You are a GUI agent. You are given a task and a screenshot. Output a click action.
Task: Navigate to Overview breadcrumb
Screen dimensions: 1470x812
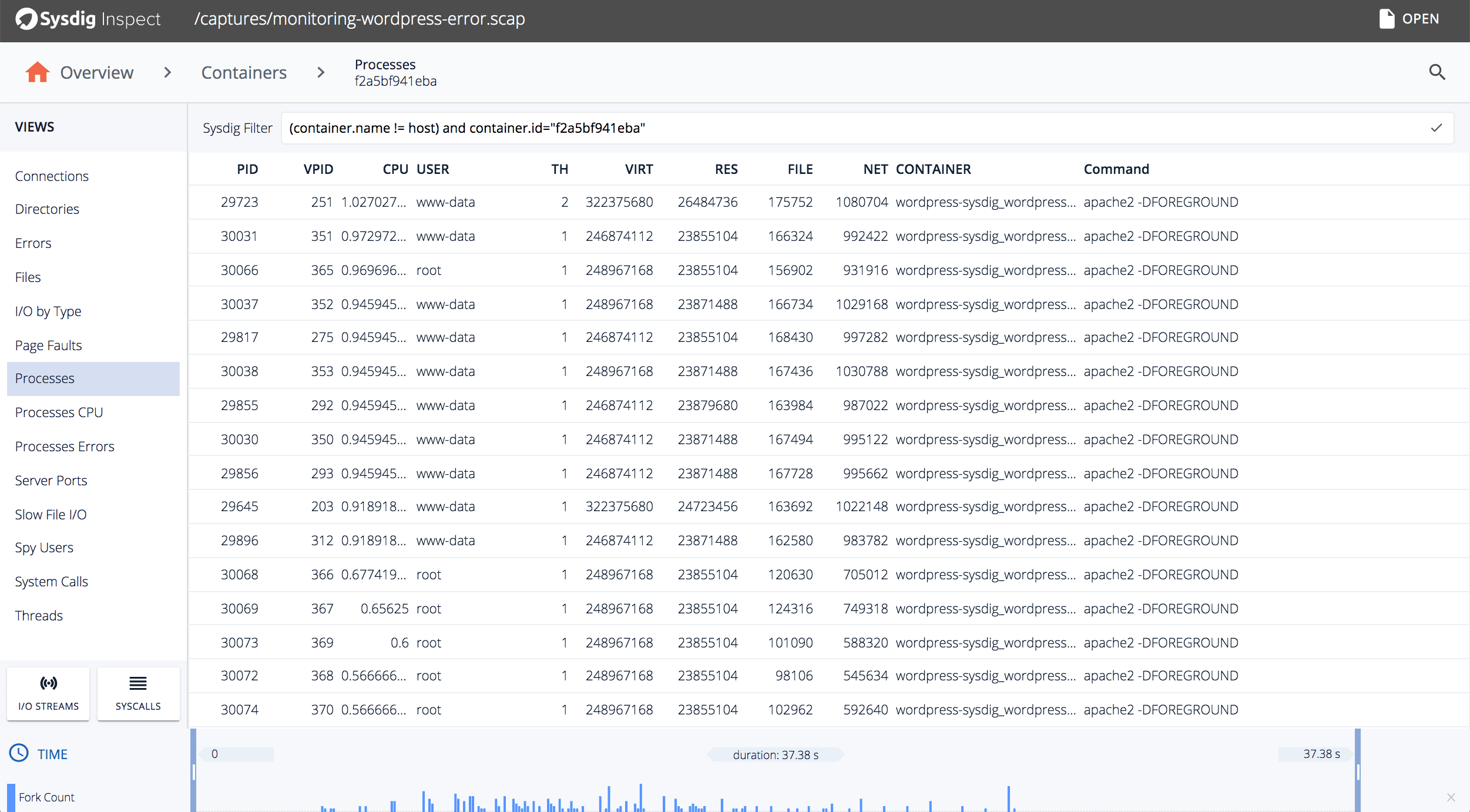[x=96, y=72]
